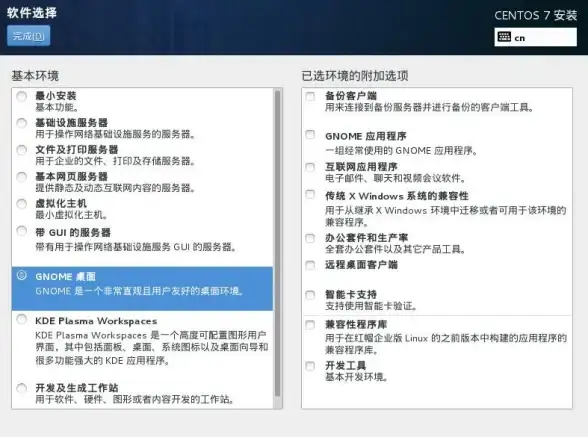
Task: Click text 用来连接到备份服务器并进行备份的客户端工具。
Action: click(x=429, y=107)
